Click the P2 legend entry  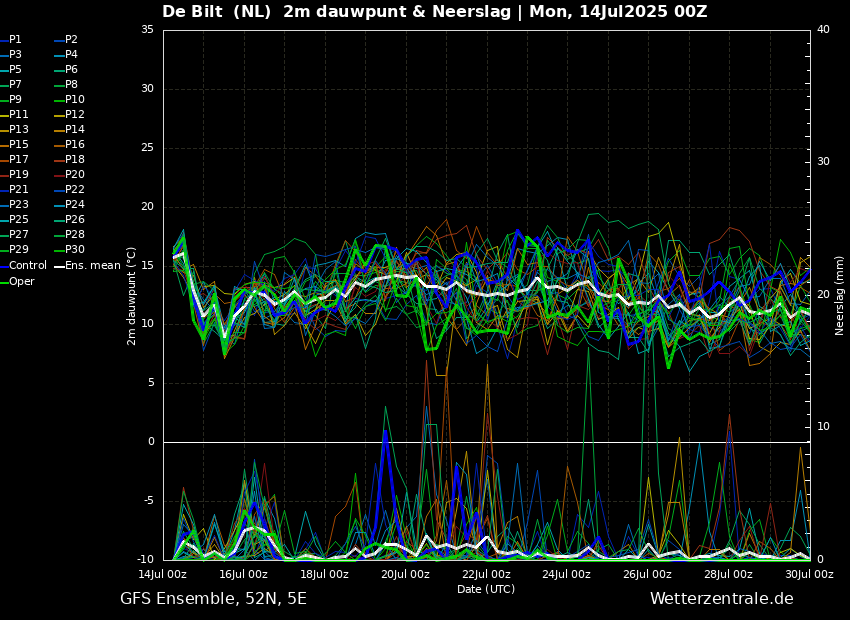tap(67, 40)
